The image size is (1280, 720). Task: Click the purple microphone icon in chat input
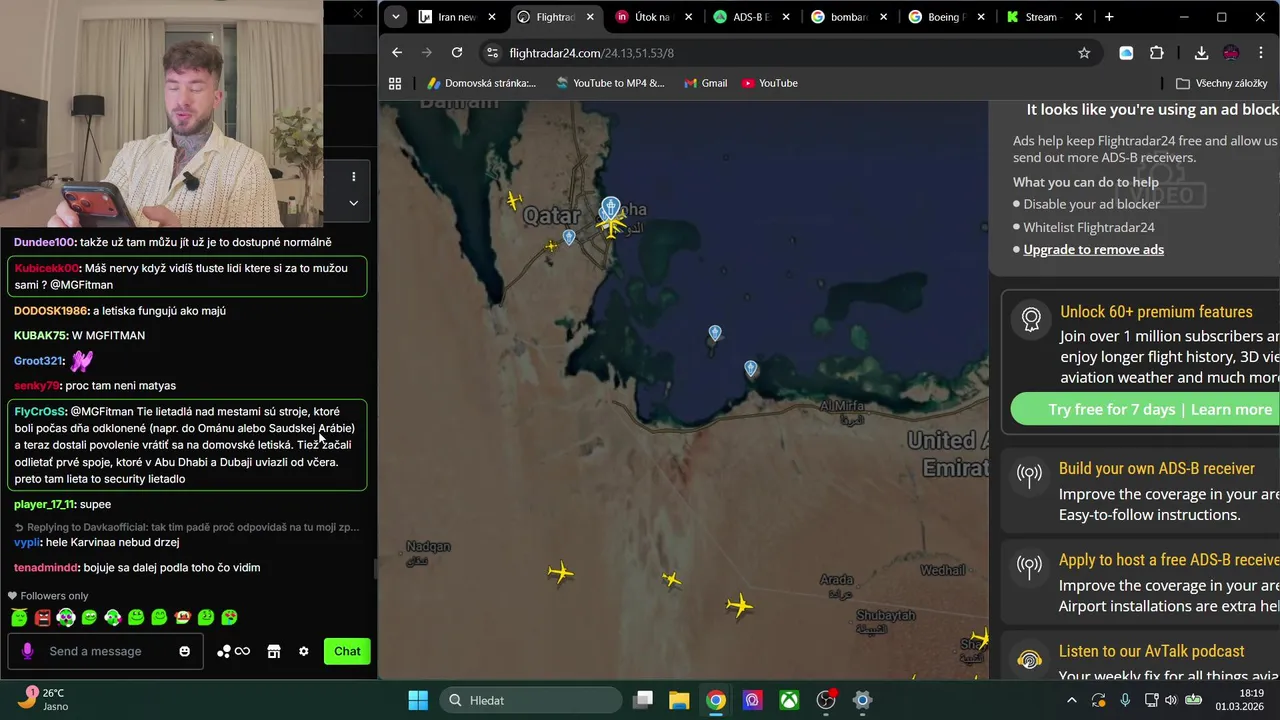(x=27, y=651)
